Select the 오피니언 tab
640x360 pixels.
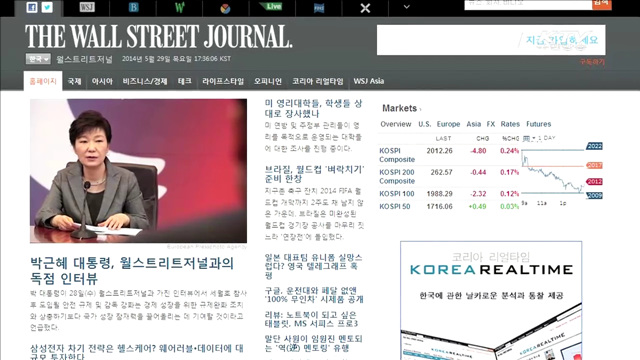click(x=268, y=81)
